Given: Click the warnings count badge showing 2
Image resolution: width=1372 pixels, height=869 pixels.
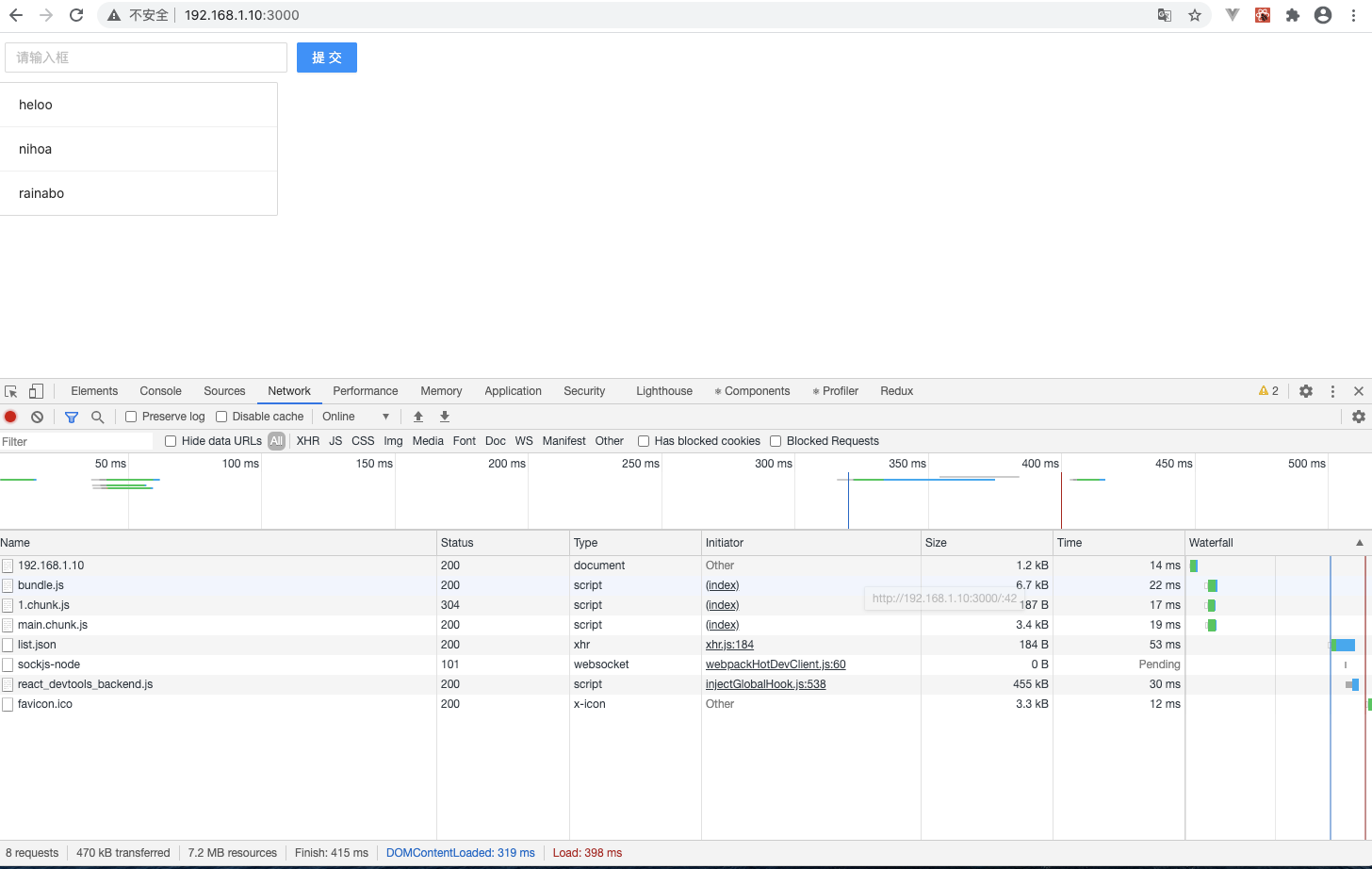Looking at the screenshot, I should click(x=1268, y=391).
